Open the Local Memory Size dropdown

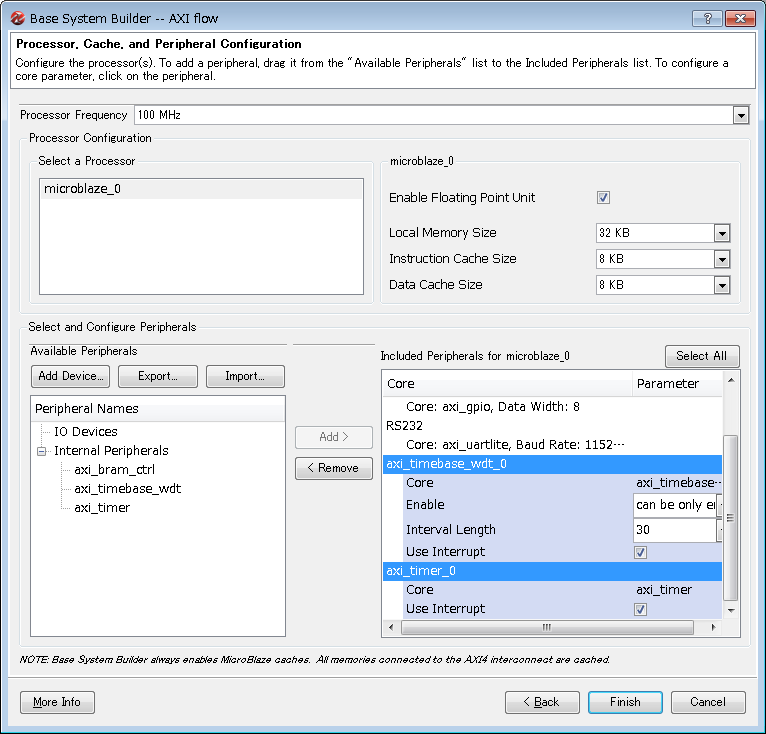click(722, 233)
